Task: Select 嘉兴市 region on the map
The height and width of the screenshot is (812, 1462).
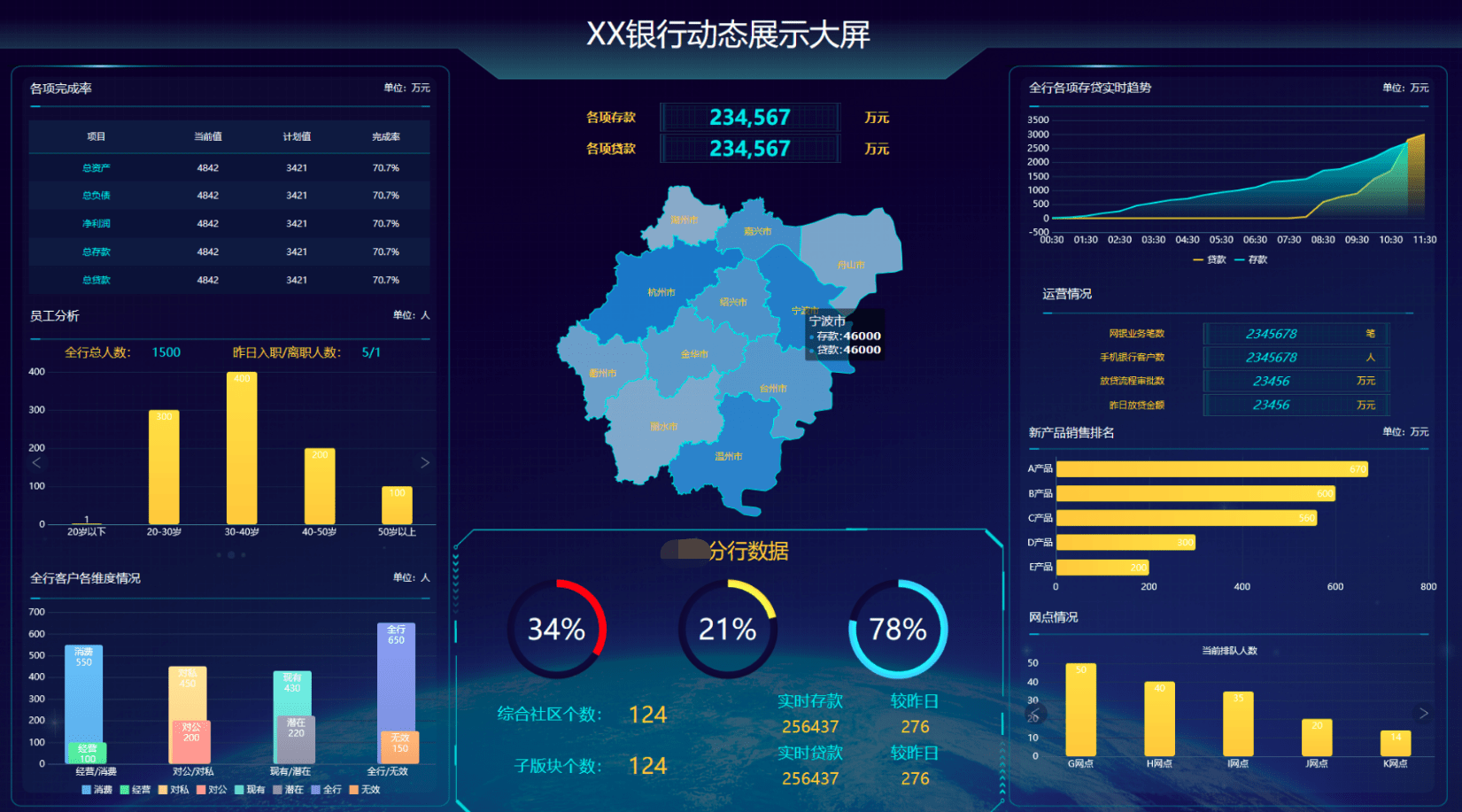Action: coord(758,231)
